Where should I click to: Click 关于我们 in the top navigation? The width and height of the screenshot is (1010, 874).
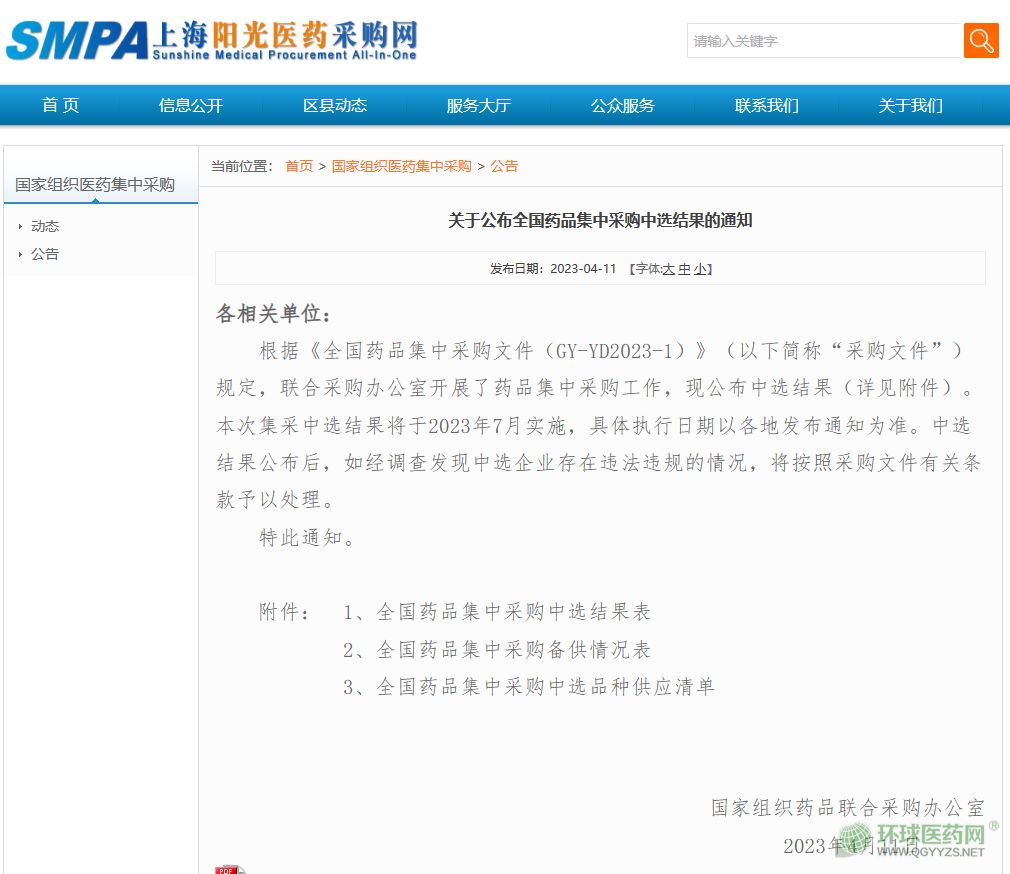910,105
